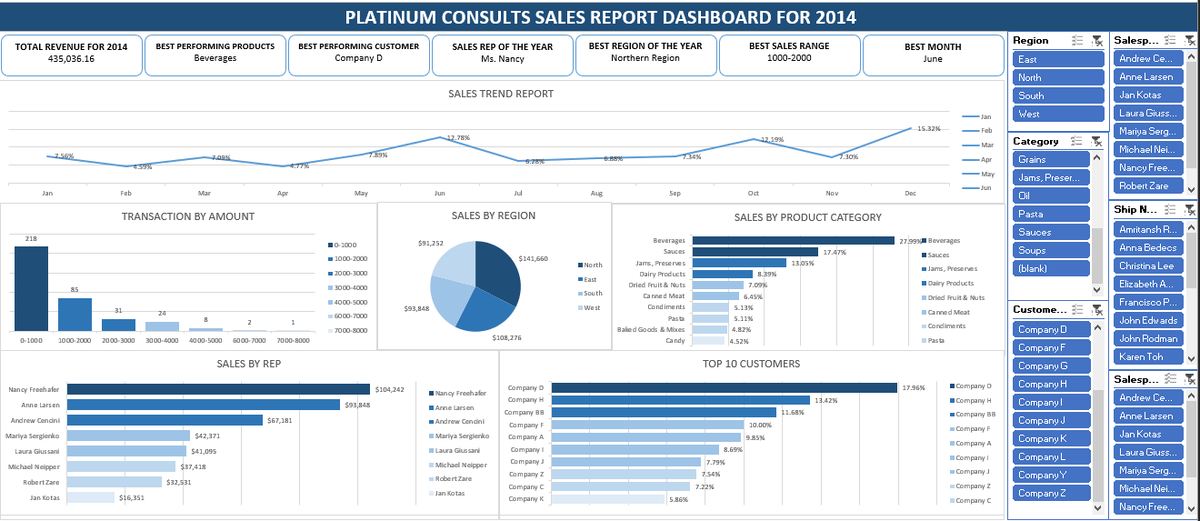Select Pasta in the Category slicer

(x=1051, y=214)
